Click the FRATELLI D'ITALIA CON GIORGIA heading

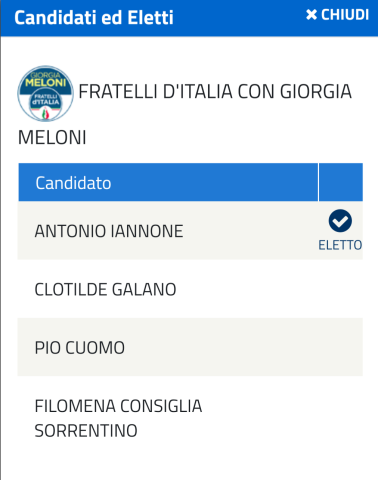[215, 92]
